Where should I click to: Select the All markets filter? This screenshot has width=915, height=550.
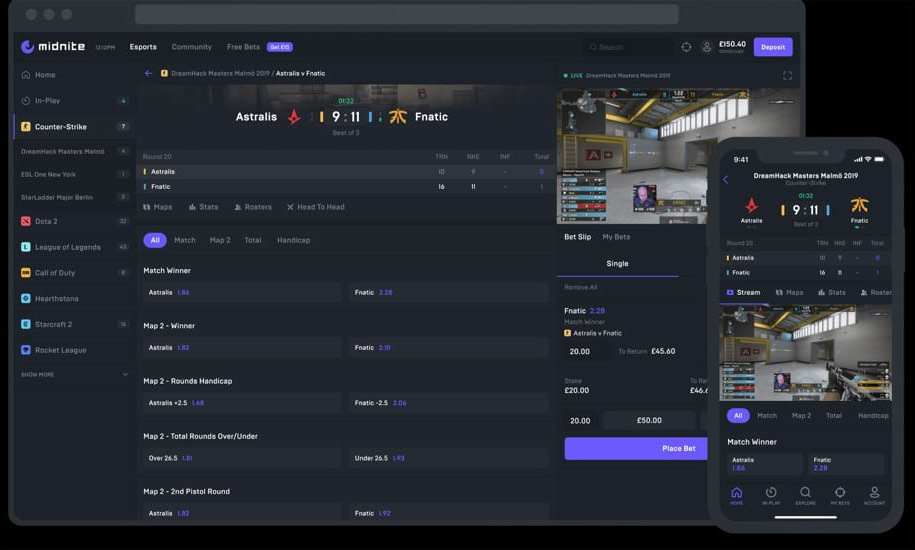click(155, 240)
